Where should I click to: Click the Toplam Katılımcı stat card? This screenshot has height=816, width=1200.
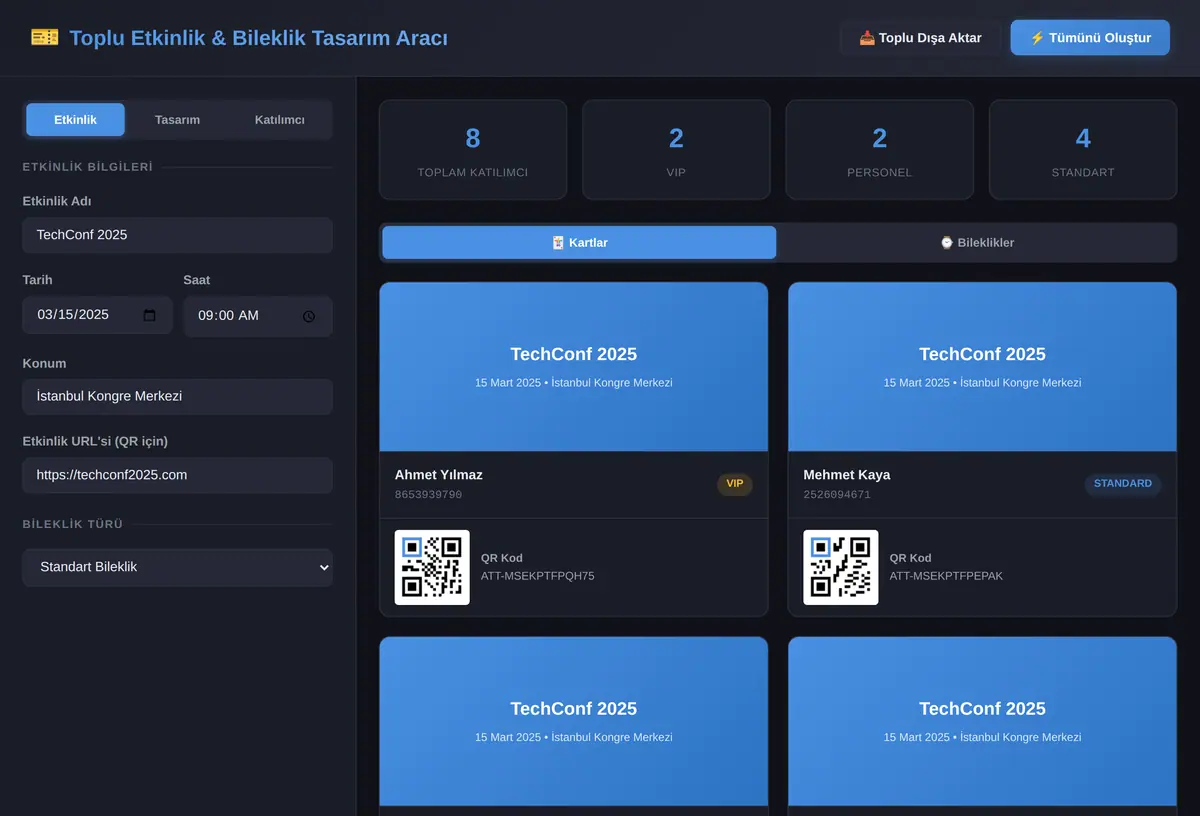click(473, 150)
